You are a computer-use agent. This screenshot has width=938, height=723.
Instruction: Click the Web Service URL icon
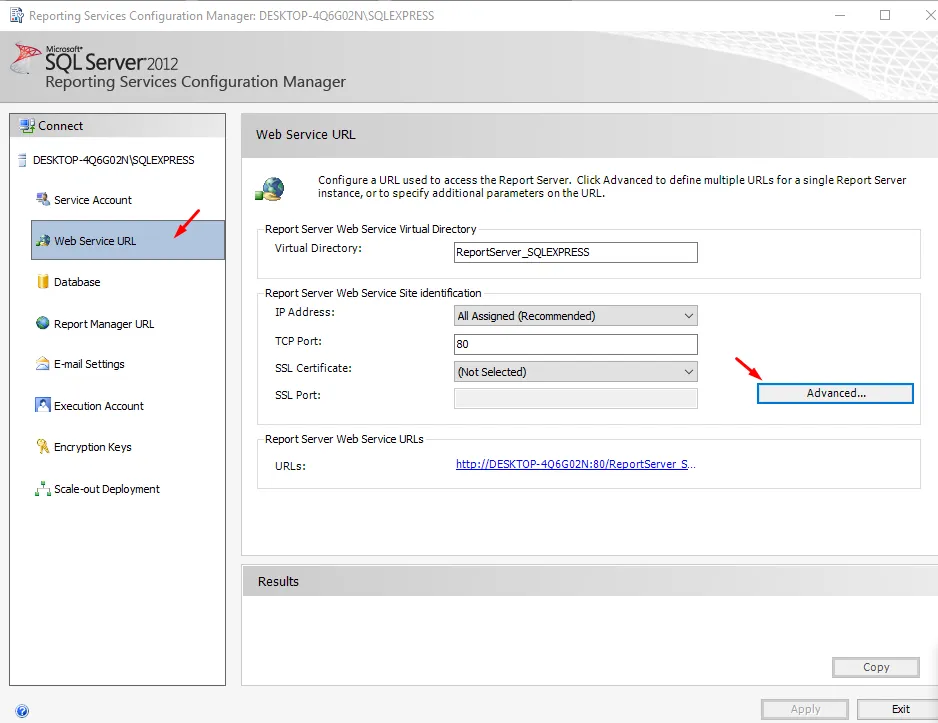click(42, 240)
